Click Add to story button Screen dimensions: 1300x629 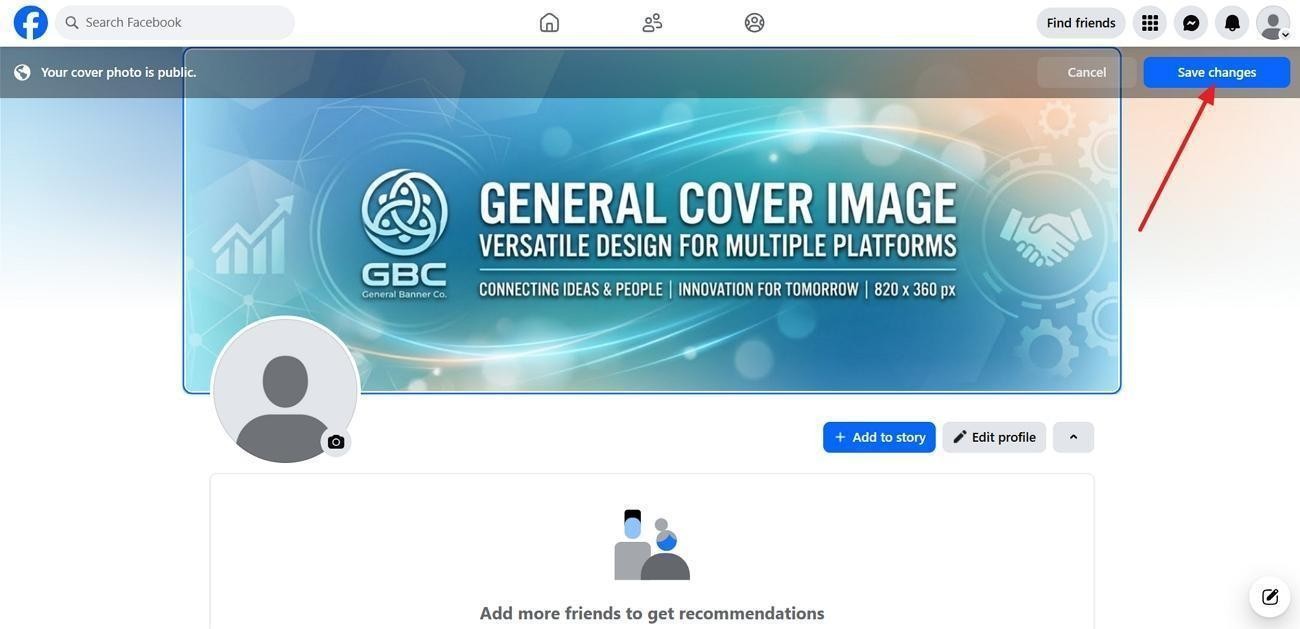(879, 437)
